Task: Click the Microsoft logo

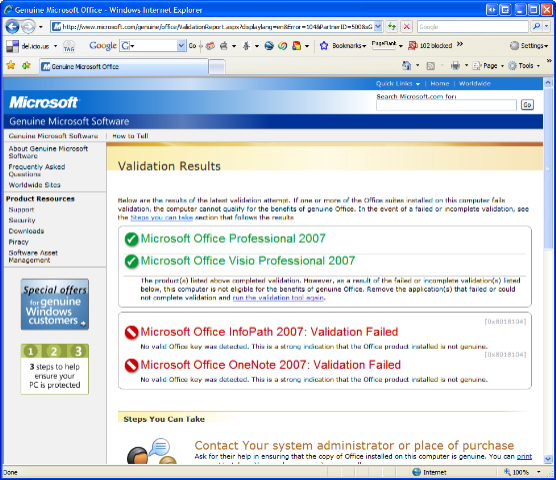Action: (x=43, y=102)
